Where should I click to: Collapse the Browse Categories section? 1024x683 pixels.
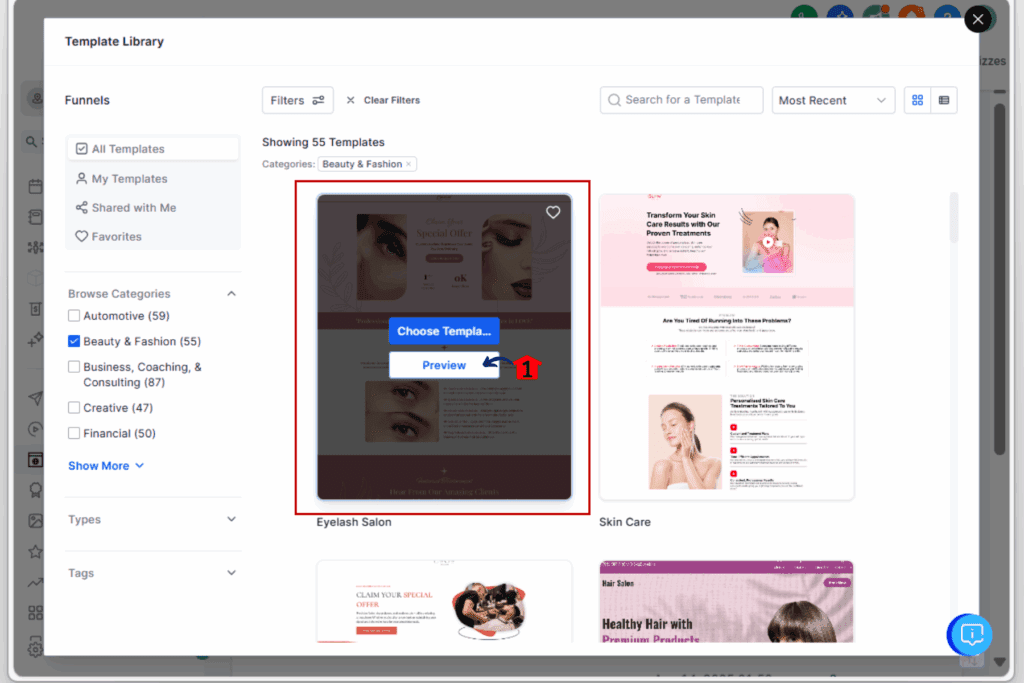pos(231,294)
